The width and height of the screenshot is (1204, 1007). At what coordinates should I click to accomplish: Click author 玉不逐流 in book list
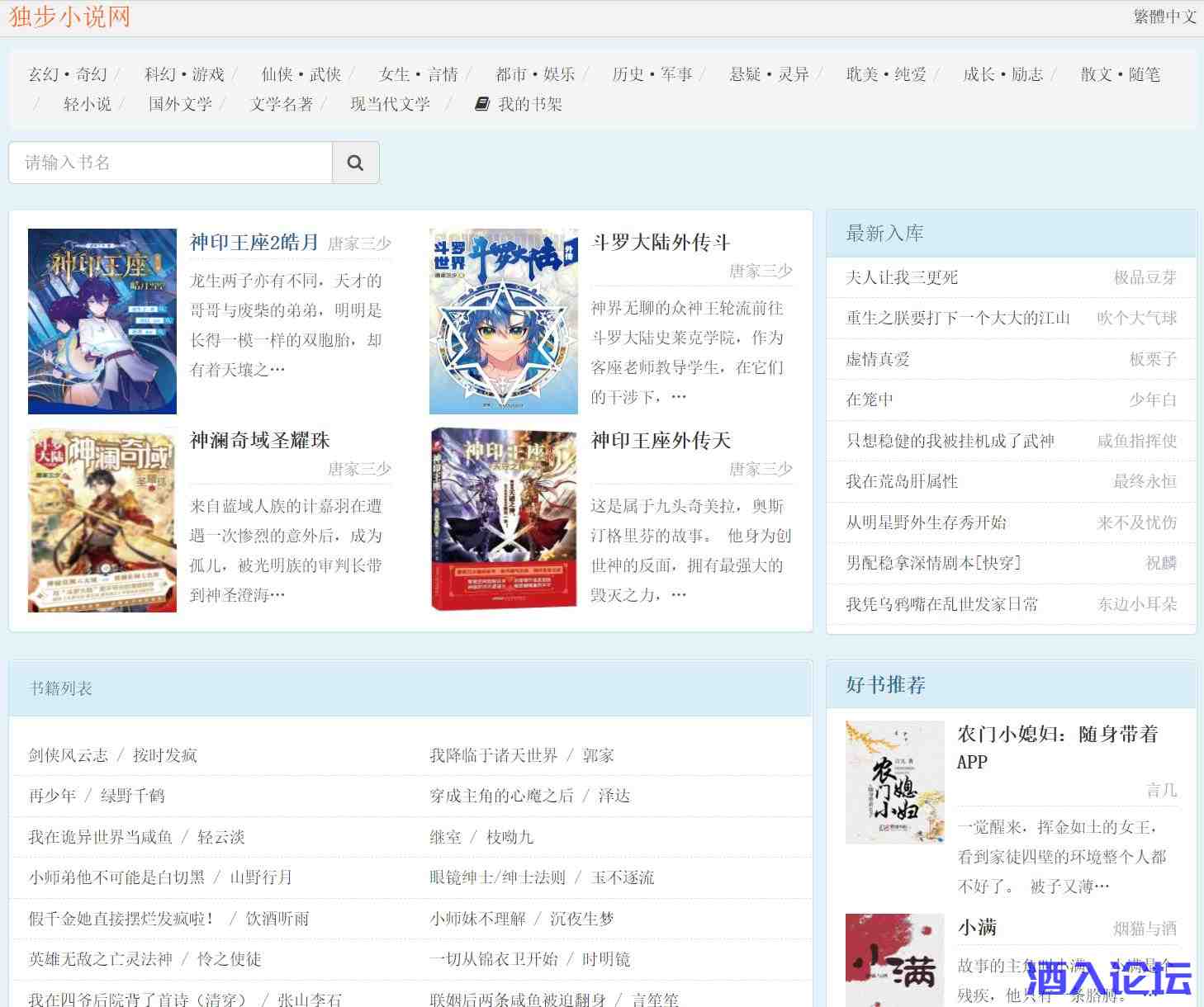pos(623,877)
